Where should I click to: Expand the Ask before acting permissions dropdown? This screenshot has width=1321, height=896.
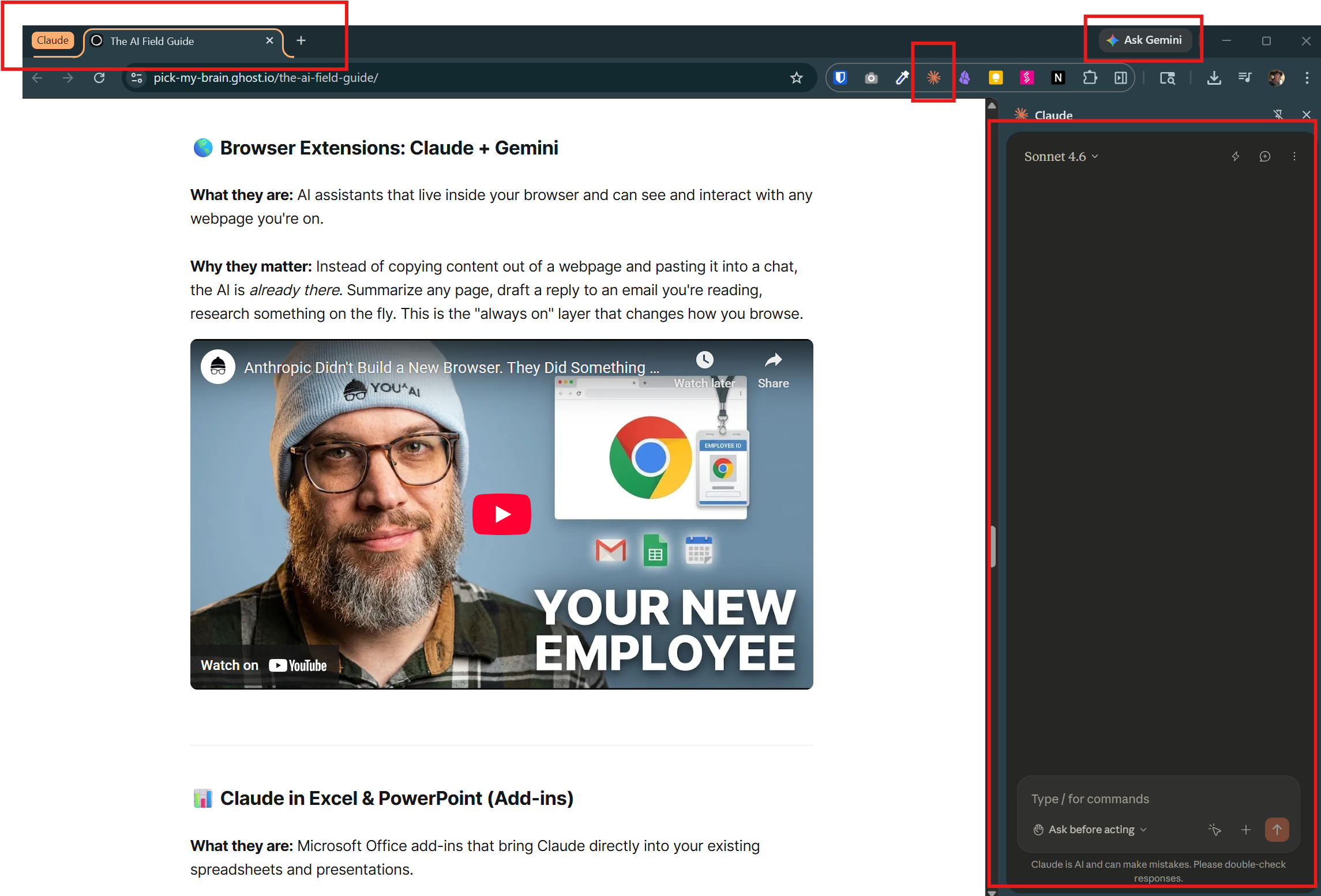point(1090,829)
